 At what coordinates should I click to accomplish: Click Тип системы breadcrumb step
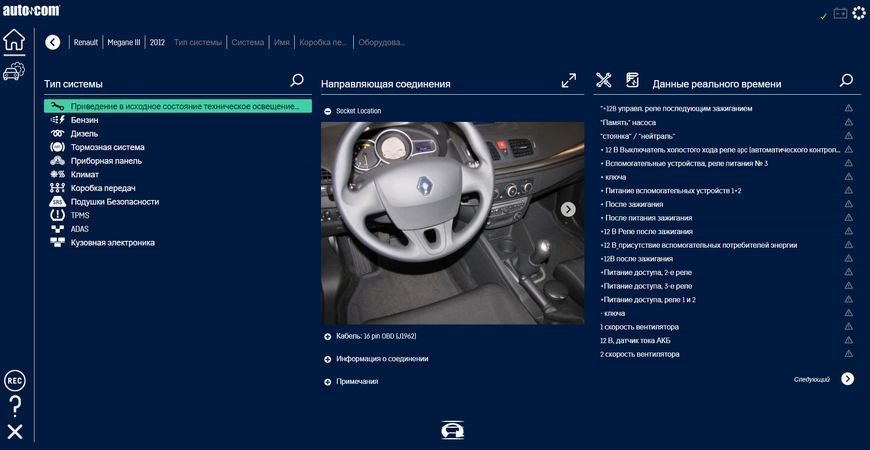coord(198,42)
